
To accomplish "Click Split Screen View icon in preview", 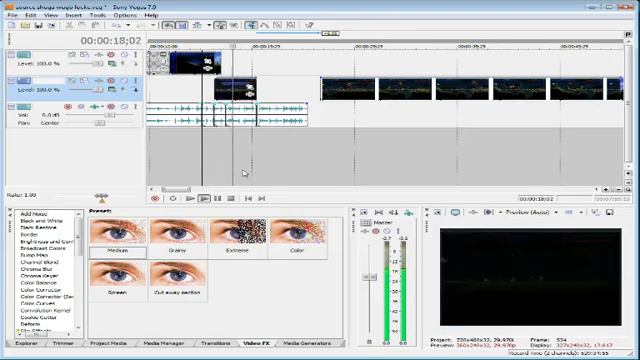I will click(489, 212).
